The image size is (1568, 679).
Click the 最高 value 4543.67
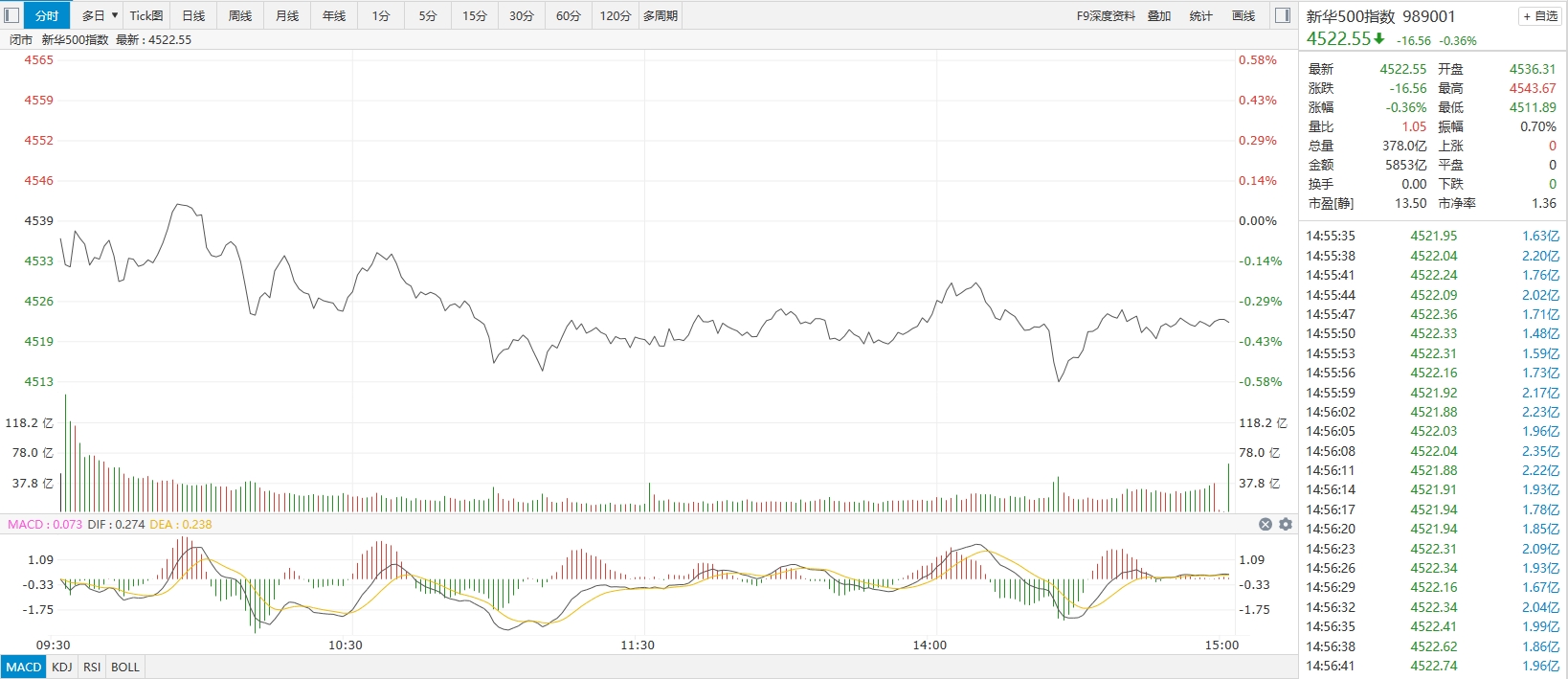(x=1533, y=88)
